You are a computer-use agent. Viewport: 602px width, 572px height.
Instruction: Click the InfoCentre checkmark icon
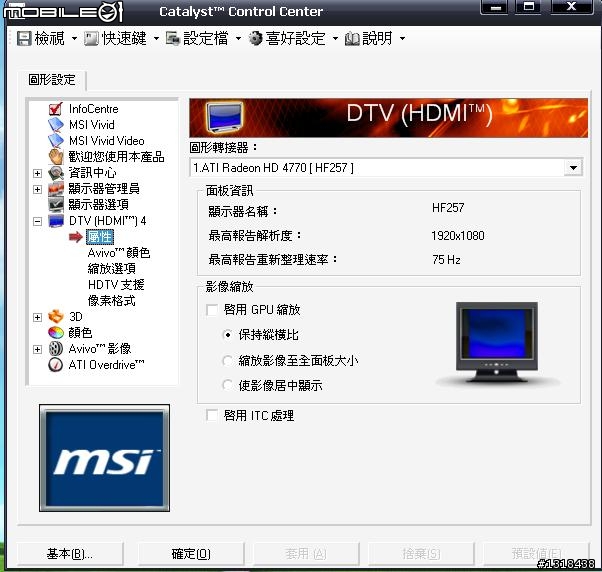click(56, 109)
